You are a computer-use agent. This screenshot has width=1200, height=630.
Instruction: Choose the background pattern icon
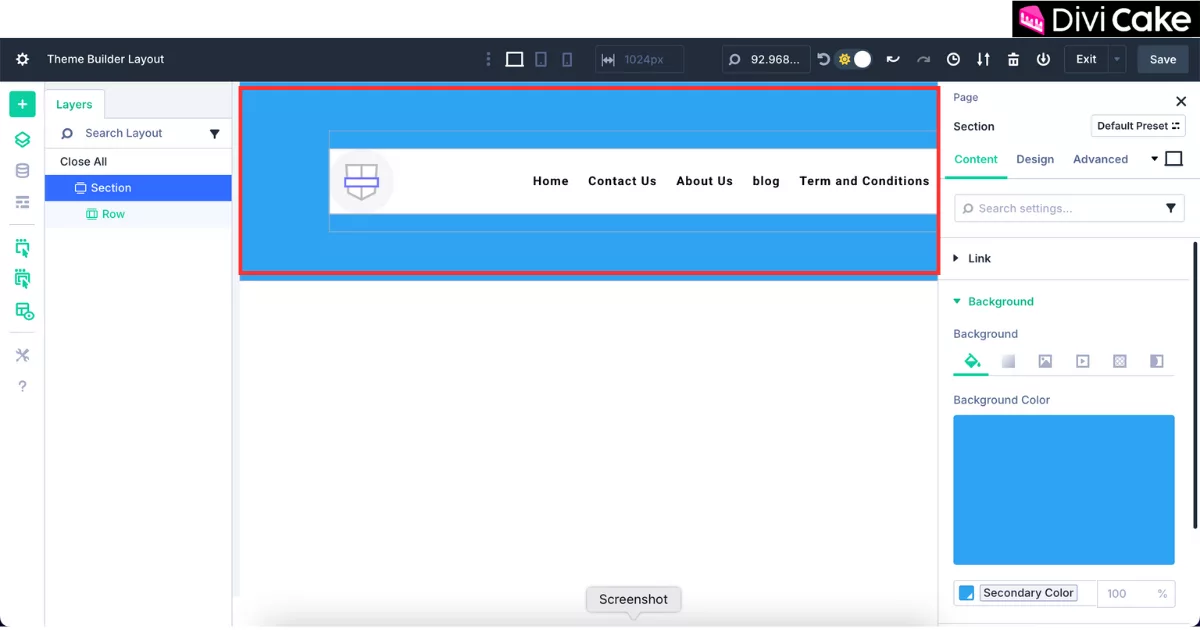click(1120, 361)
